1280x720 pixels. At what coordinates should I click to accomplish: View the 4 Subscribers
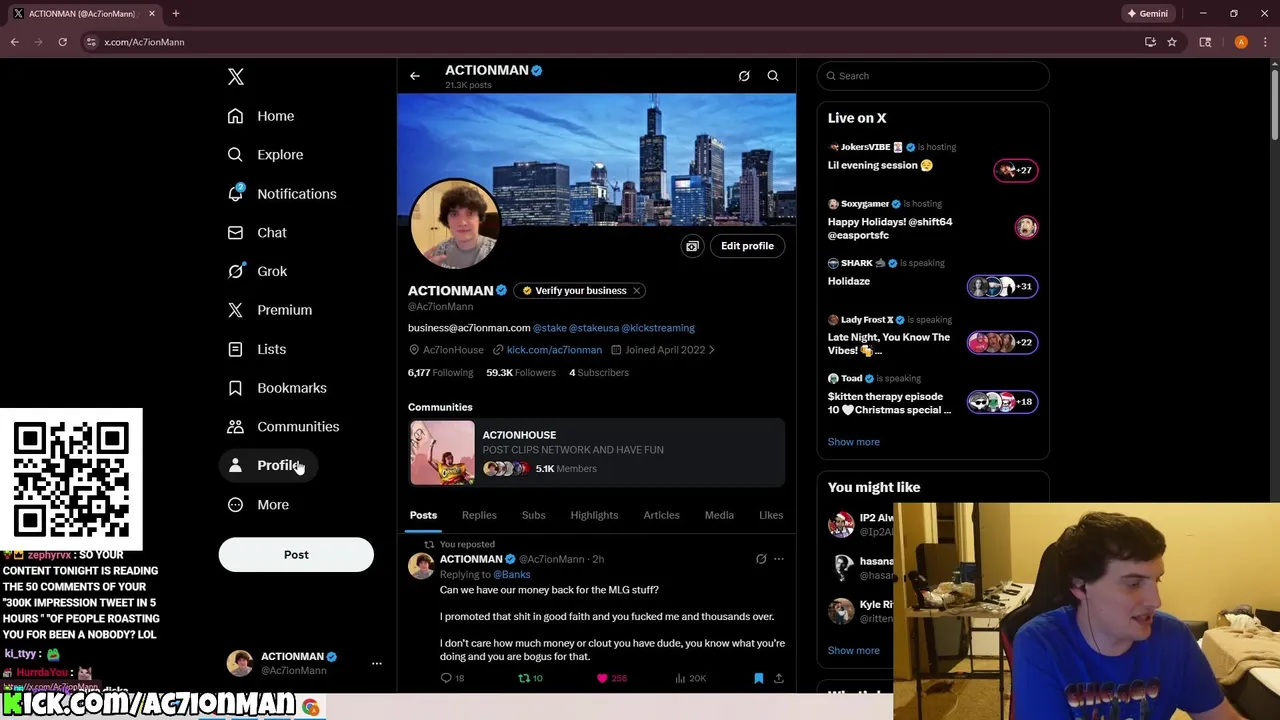pyautogui.click(x=599, y=373)
